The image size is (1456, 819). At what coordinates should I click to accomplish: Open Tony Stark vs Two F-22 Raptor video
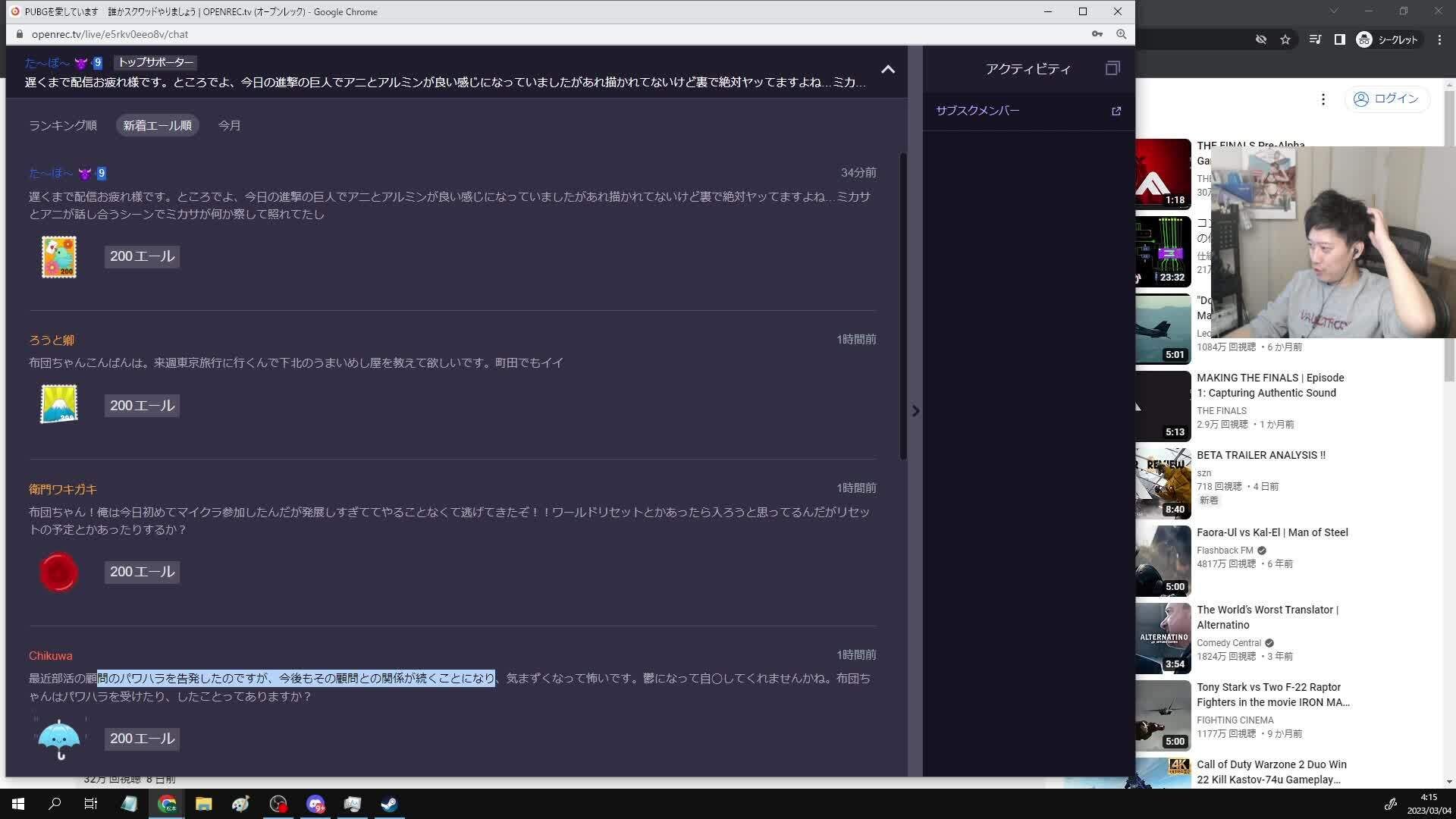[x=1273, y=695]
